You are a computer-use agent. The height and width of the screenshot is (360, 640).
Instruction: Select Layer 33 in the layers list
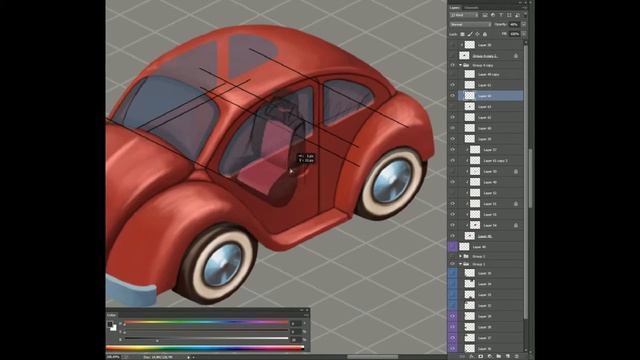[490, 295]
